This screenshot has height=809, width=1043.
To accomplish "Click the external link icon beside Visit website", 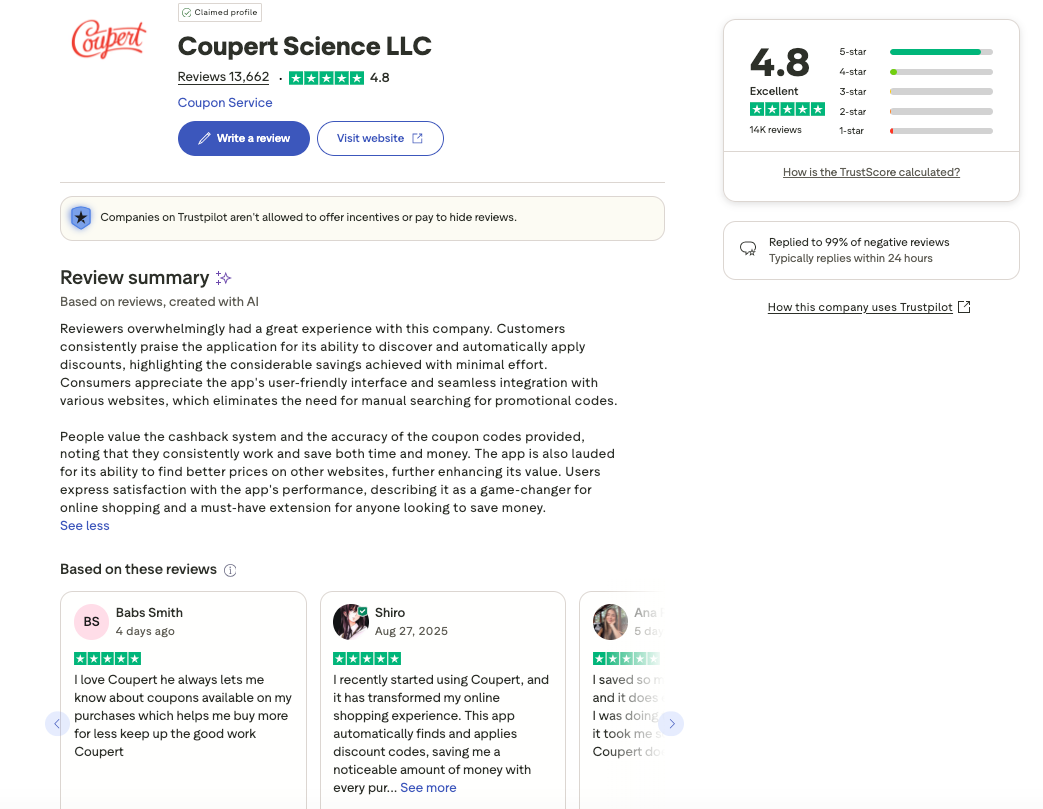I will point(417,138).
